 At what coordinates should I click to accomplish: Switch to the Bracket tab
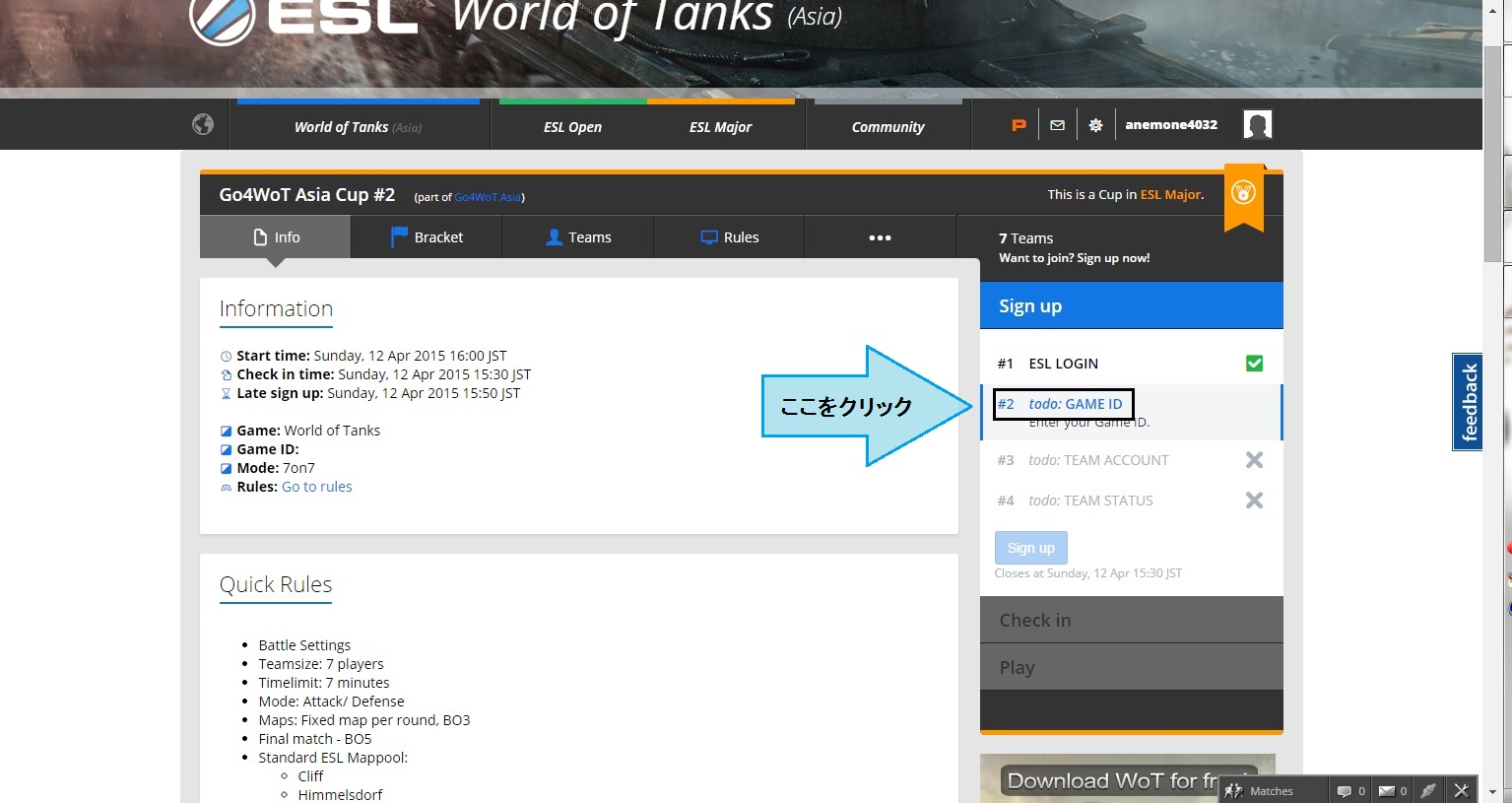point(427,237)
